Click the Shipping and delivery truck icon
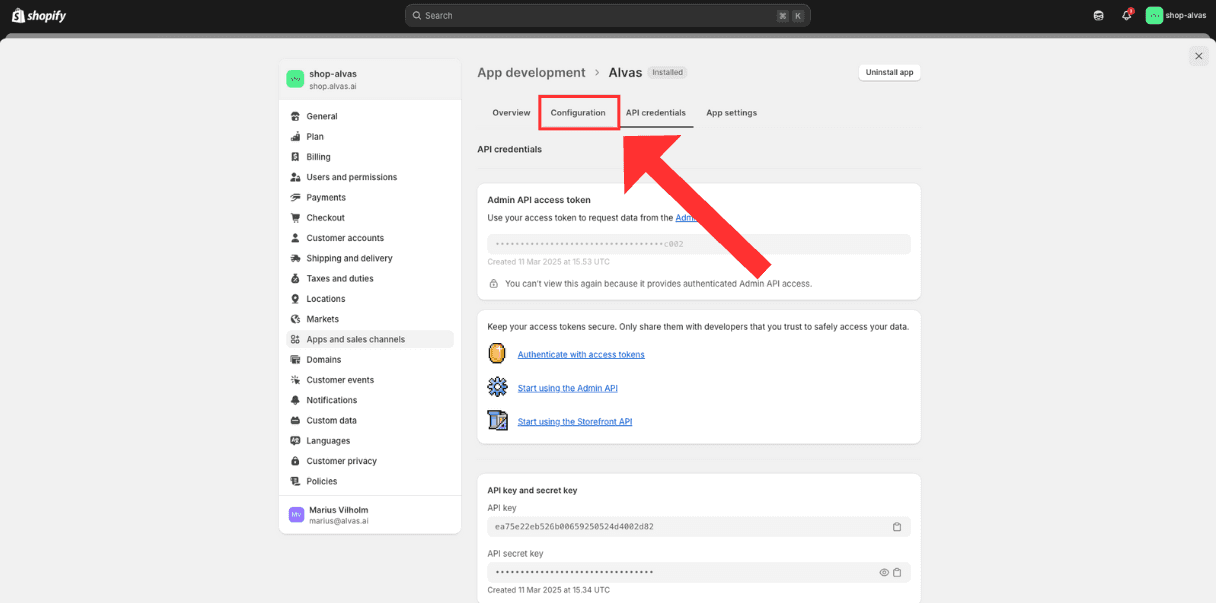Image resolution: width=1216 pixels, height=603 pixels. tap(296, 258)
